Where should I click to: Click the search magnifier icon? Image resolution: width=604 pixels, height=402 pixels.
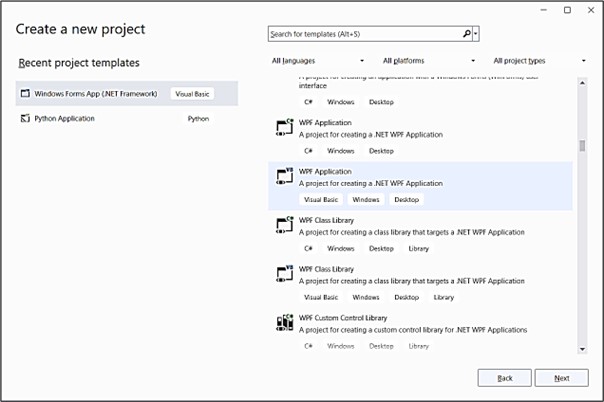coord(466,34)
